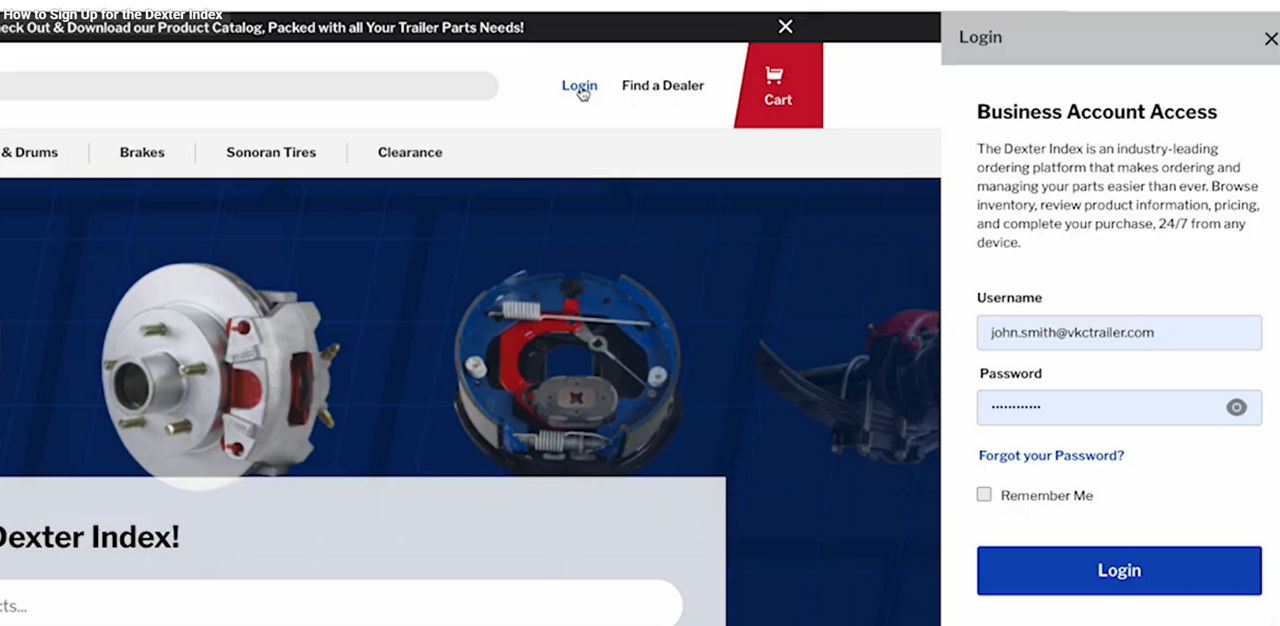Click the Login link in header
Image resolution: width=1280 pixels, height=626 pixels.
[579, 85]
